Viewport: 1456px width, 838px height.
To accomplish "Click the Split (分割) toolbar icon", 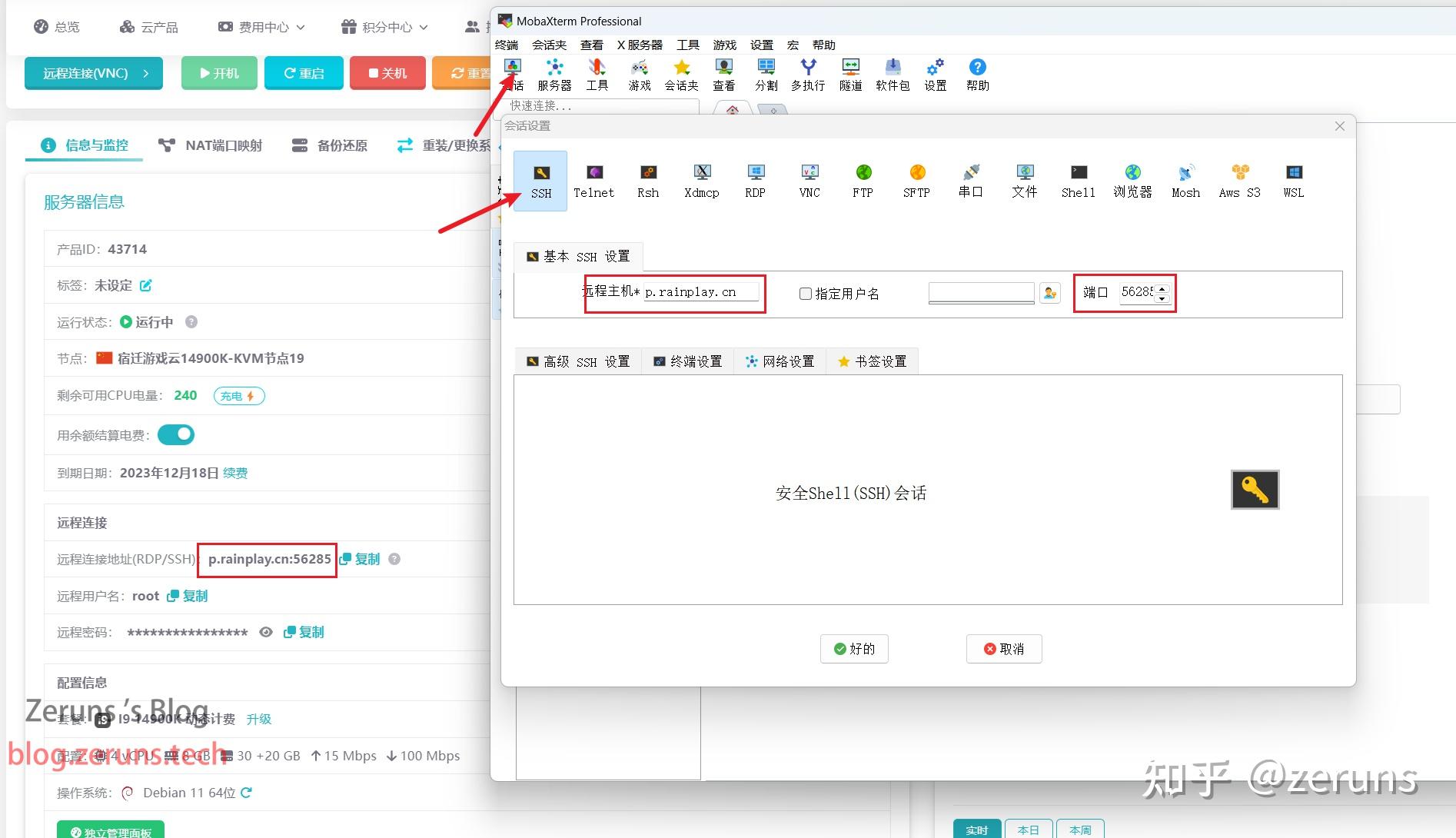I will [x=766, y=75].
